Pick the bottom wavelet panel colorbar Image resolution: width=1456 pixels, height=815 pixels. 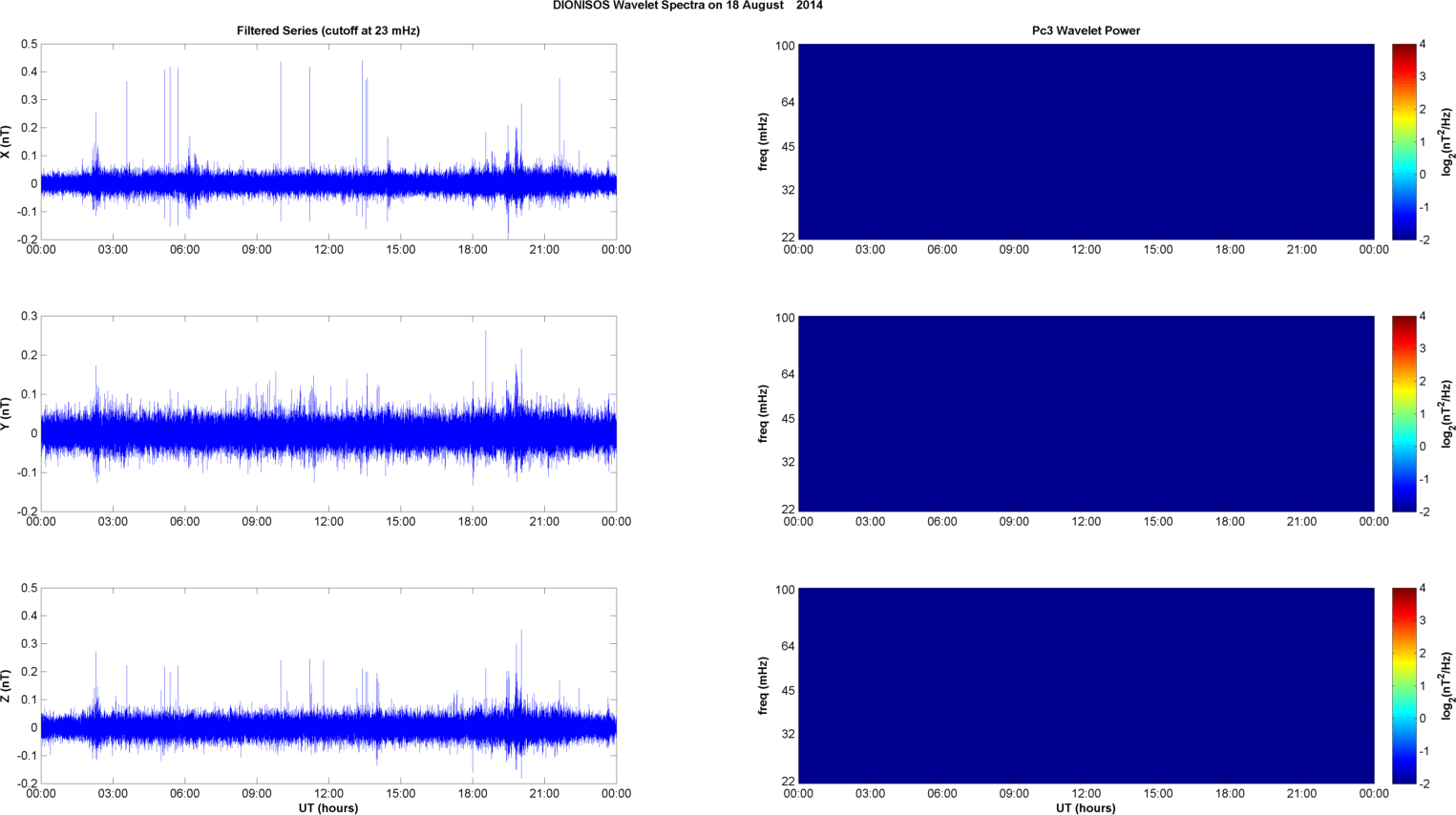point(1403,685)
